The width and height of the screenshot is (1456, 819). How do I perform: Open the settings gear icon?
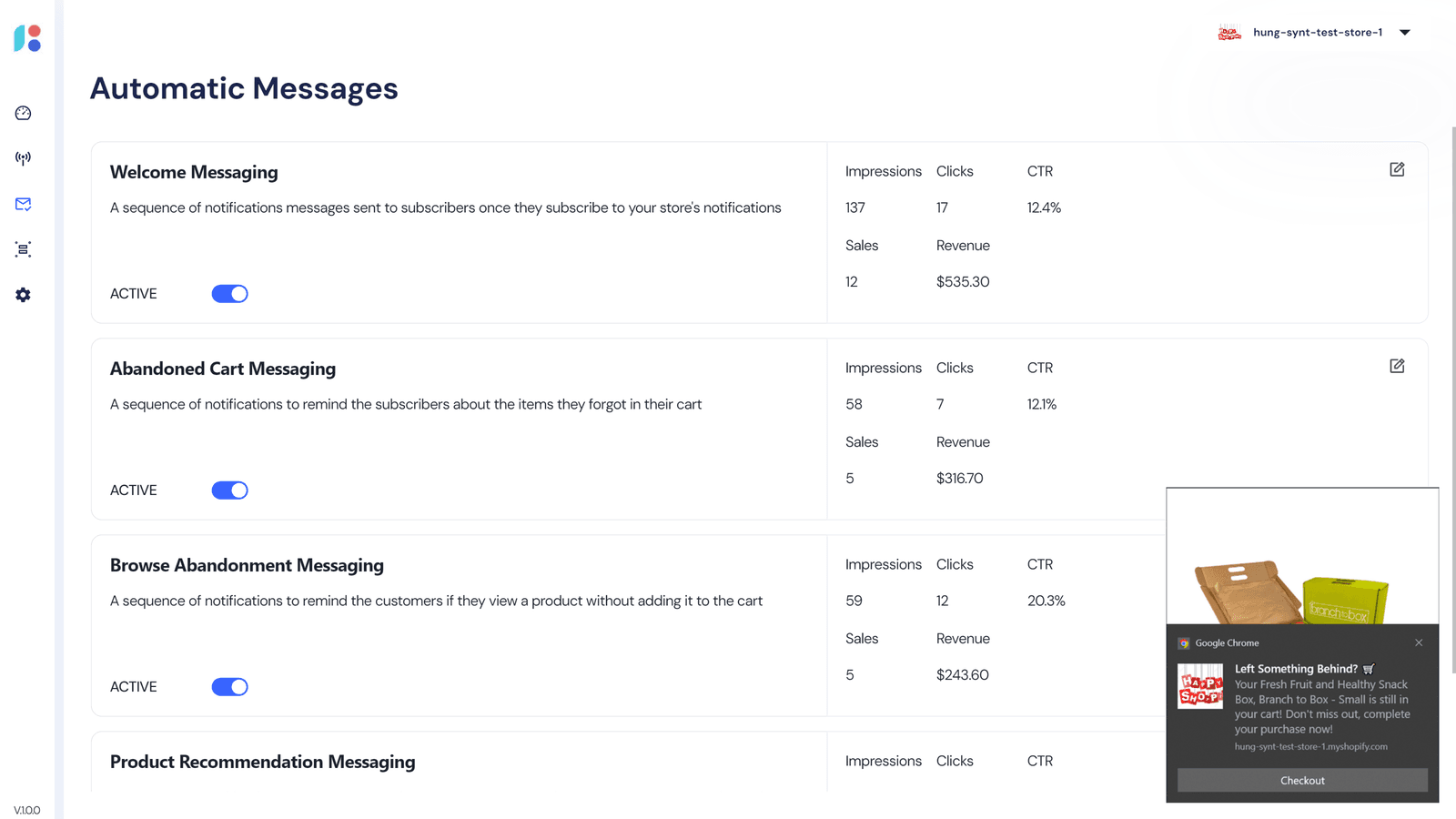coord(24,295)
